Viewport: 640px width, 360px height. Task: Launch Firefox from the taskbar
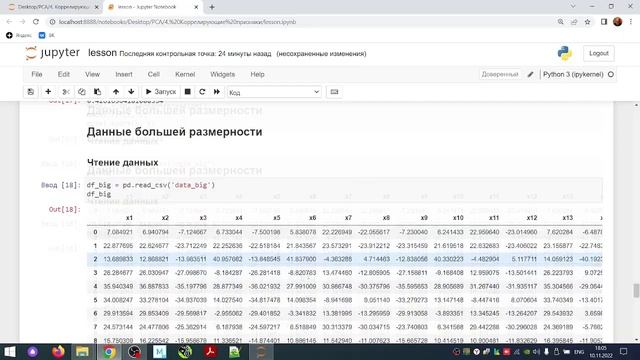point(58,351)
